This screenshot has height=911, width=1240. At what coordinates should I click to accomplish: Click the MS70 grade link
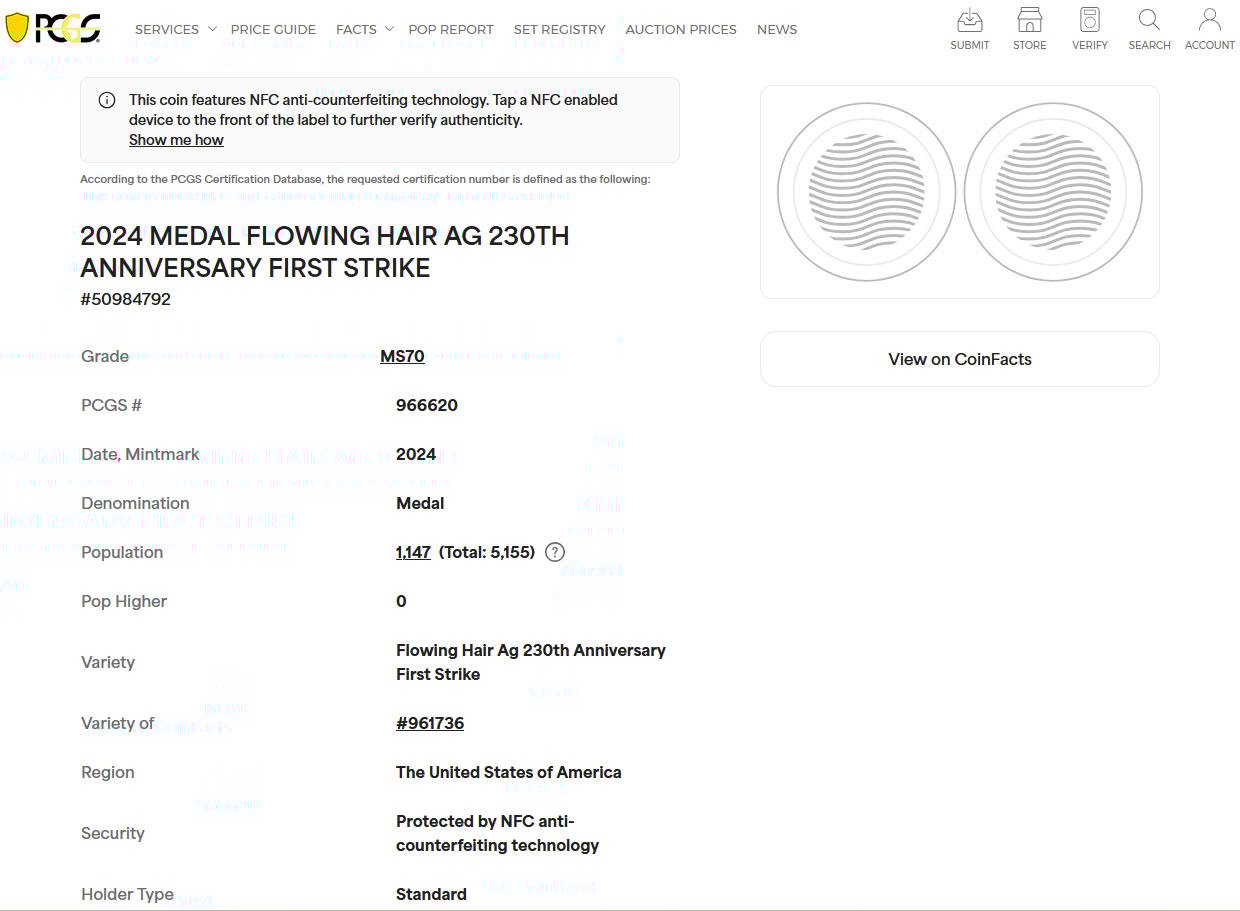402,356
